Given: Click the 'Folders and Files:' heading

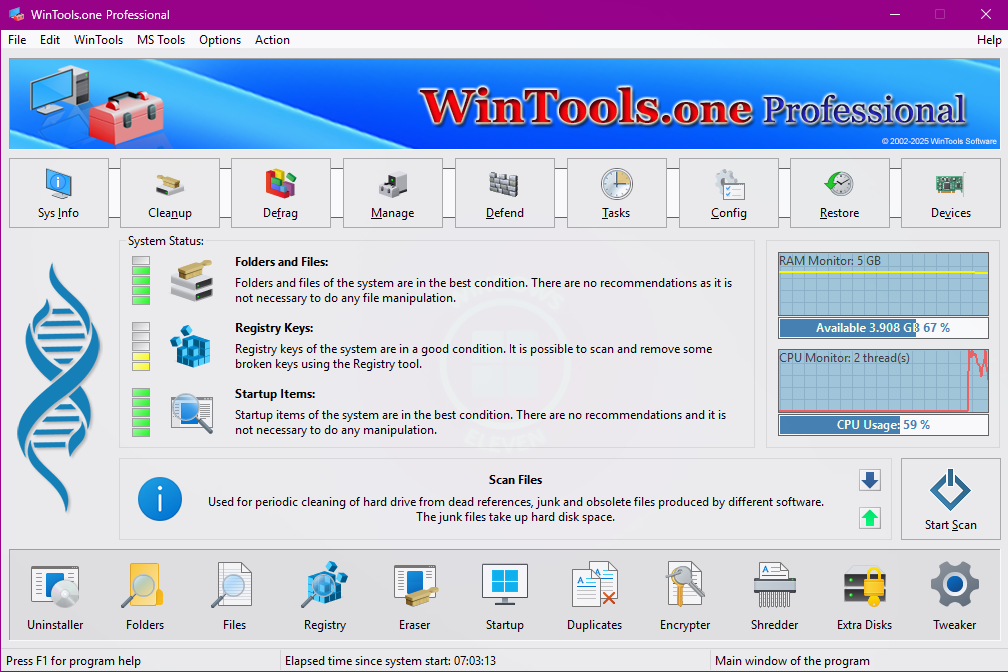Looking at the screenshot, I should click(x=282, y=262).
